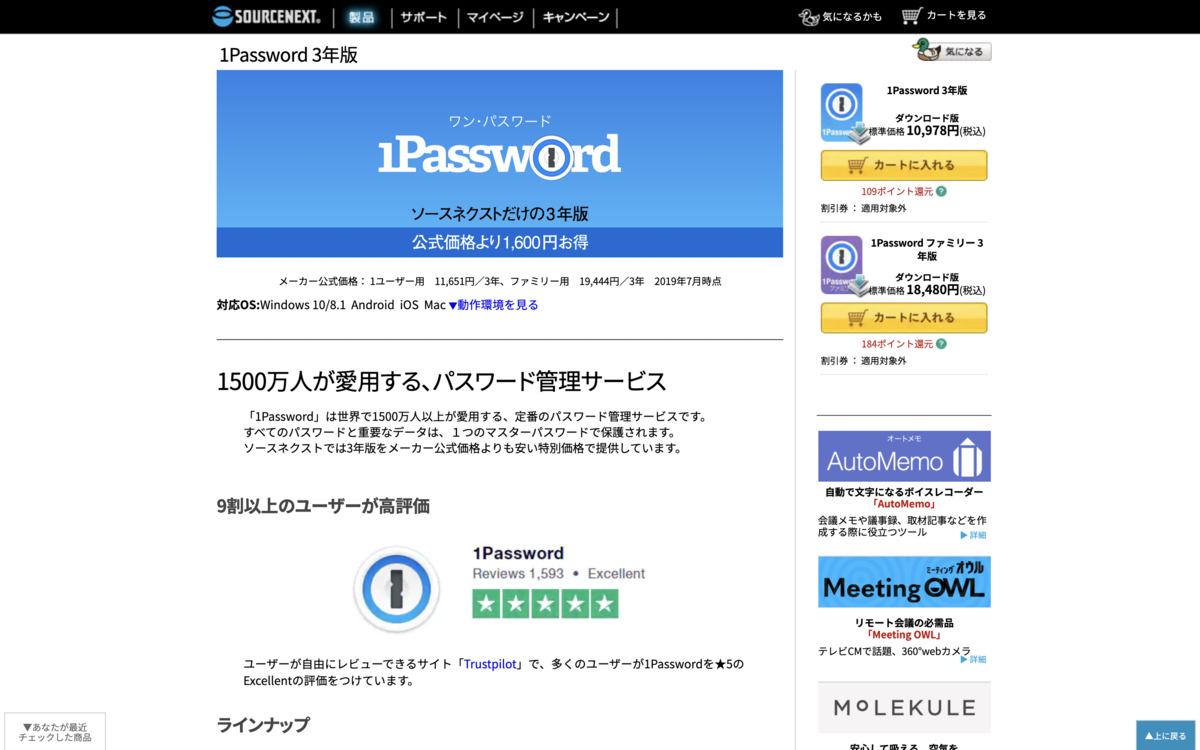Expand あなたが最近チェックした商品 panel
This screenshot has height=750, width=1200.
(x=55, y=732)
